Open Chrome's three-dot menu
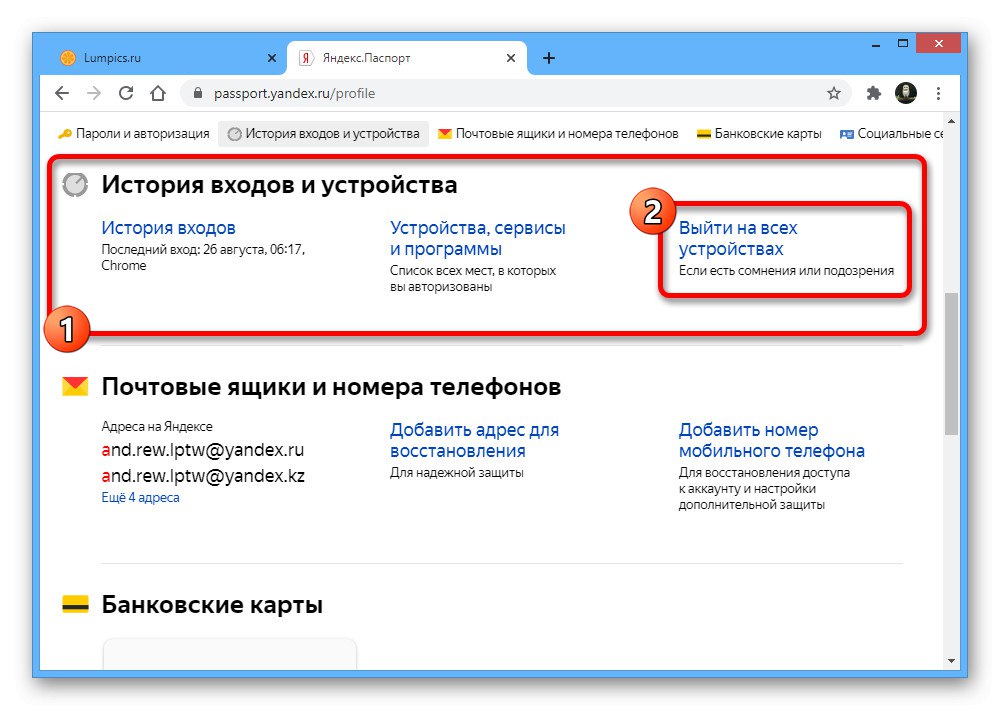 [937, 92]
